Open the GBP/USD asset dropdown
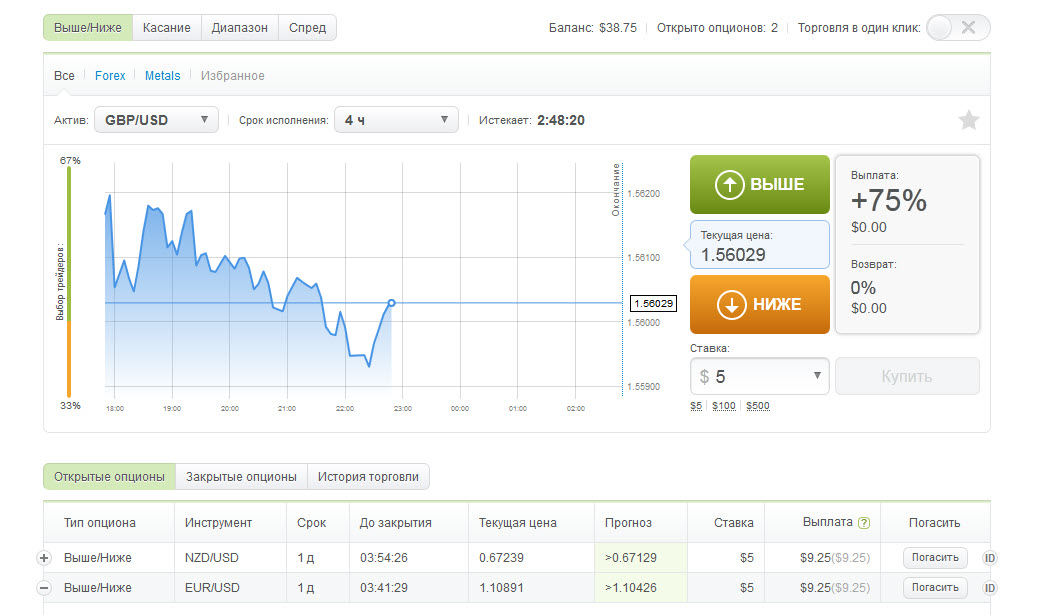This screenshot has height=615, width=1044. (156, 120)
